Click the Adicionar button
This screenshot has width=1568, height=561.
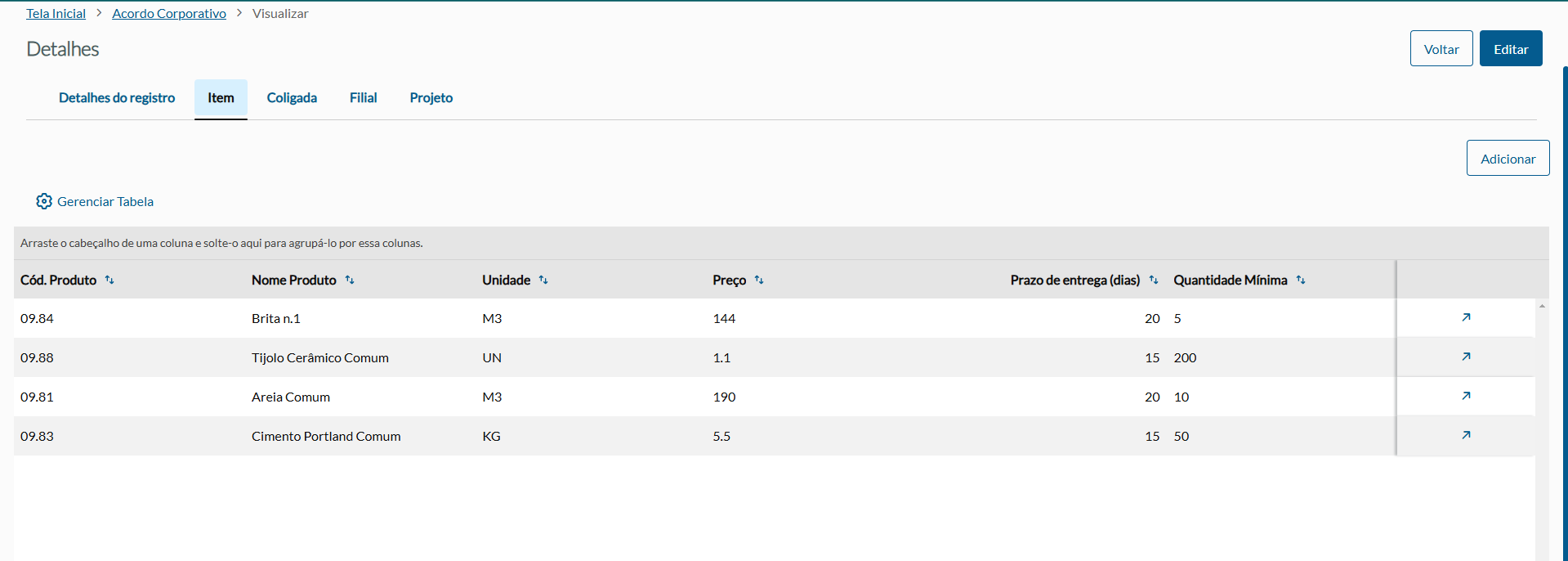pyautogui.click(x=1508, y=159)
